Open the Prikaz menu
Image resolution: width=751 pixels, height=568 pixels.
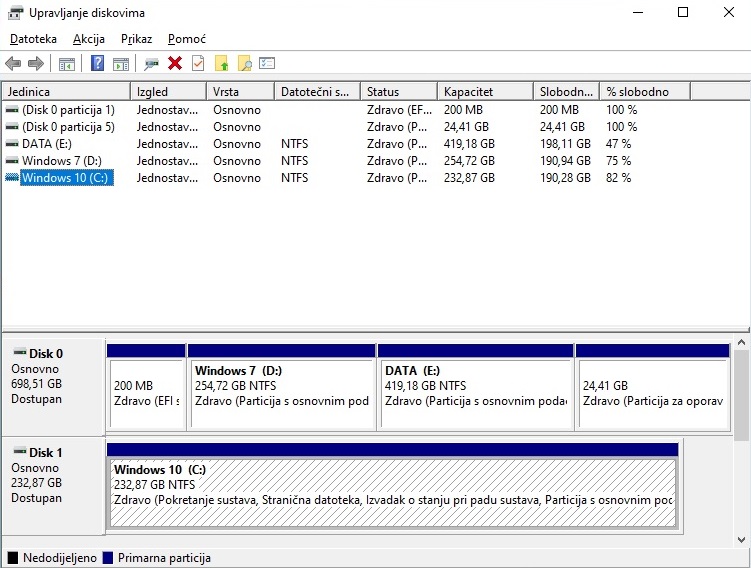point(136,38)
